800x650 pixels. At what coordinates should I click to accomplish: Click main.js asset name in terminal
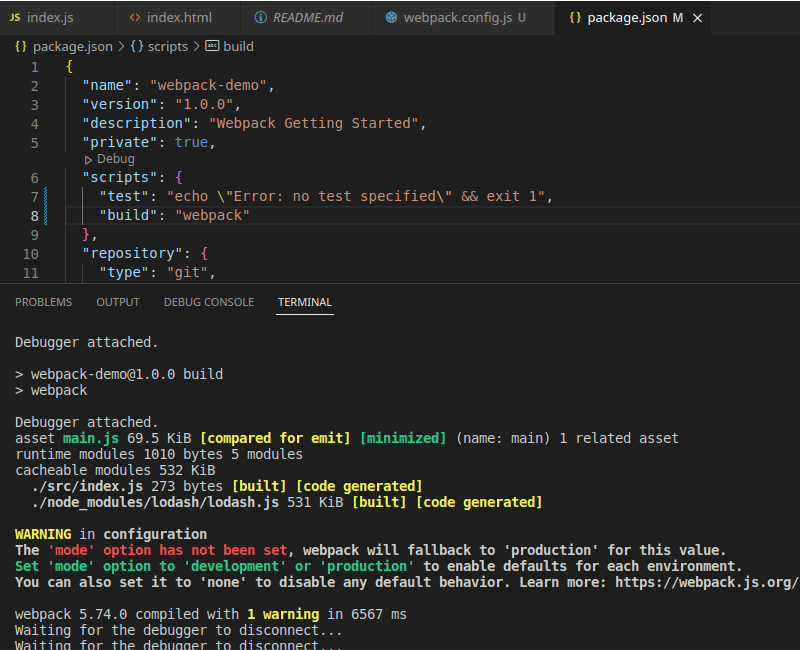point(91,438)
